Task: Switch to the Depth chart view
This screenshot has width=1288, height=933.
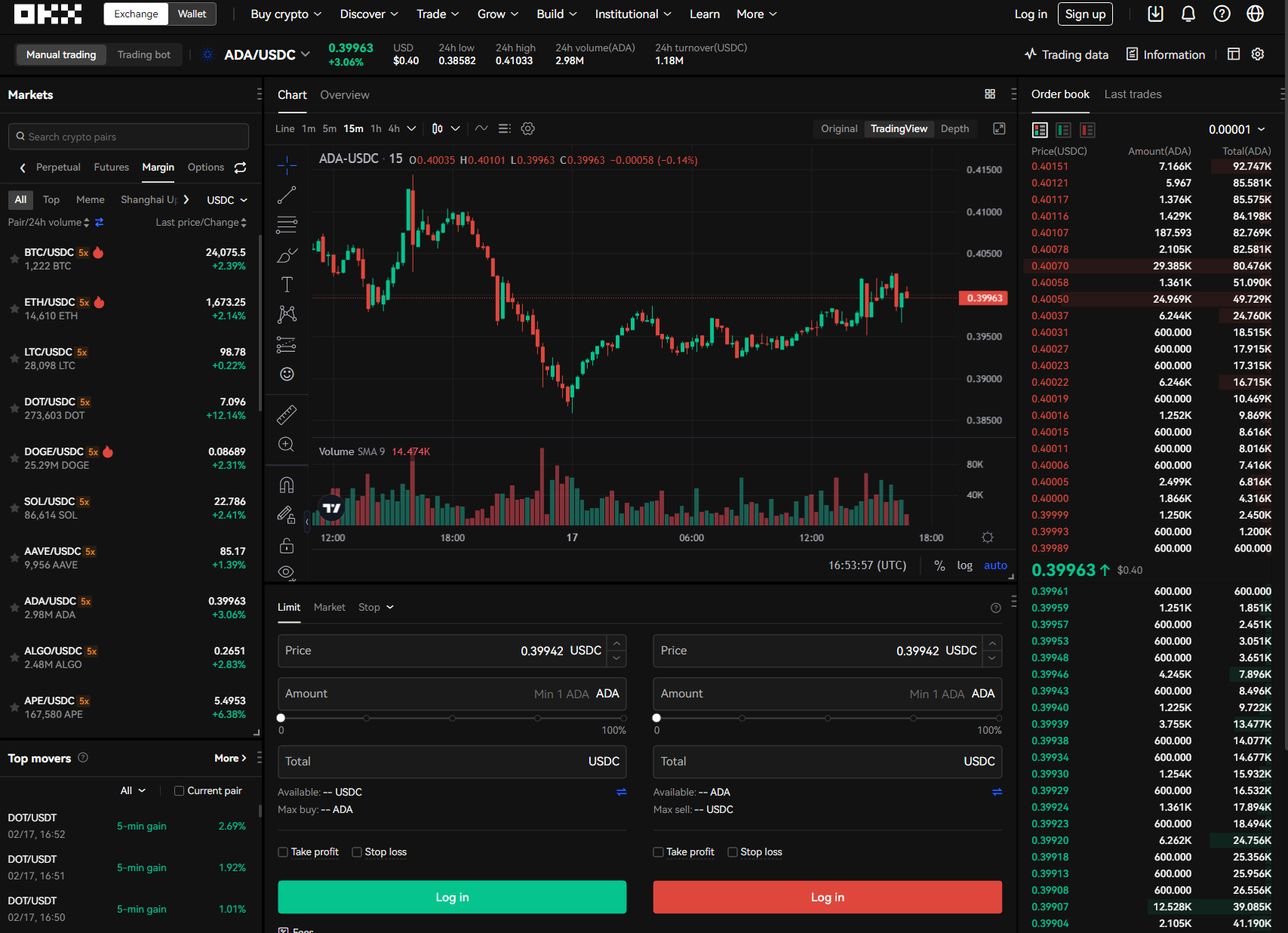Action: coord(954,129)
